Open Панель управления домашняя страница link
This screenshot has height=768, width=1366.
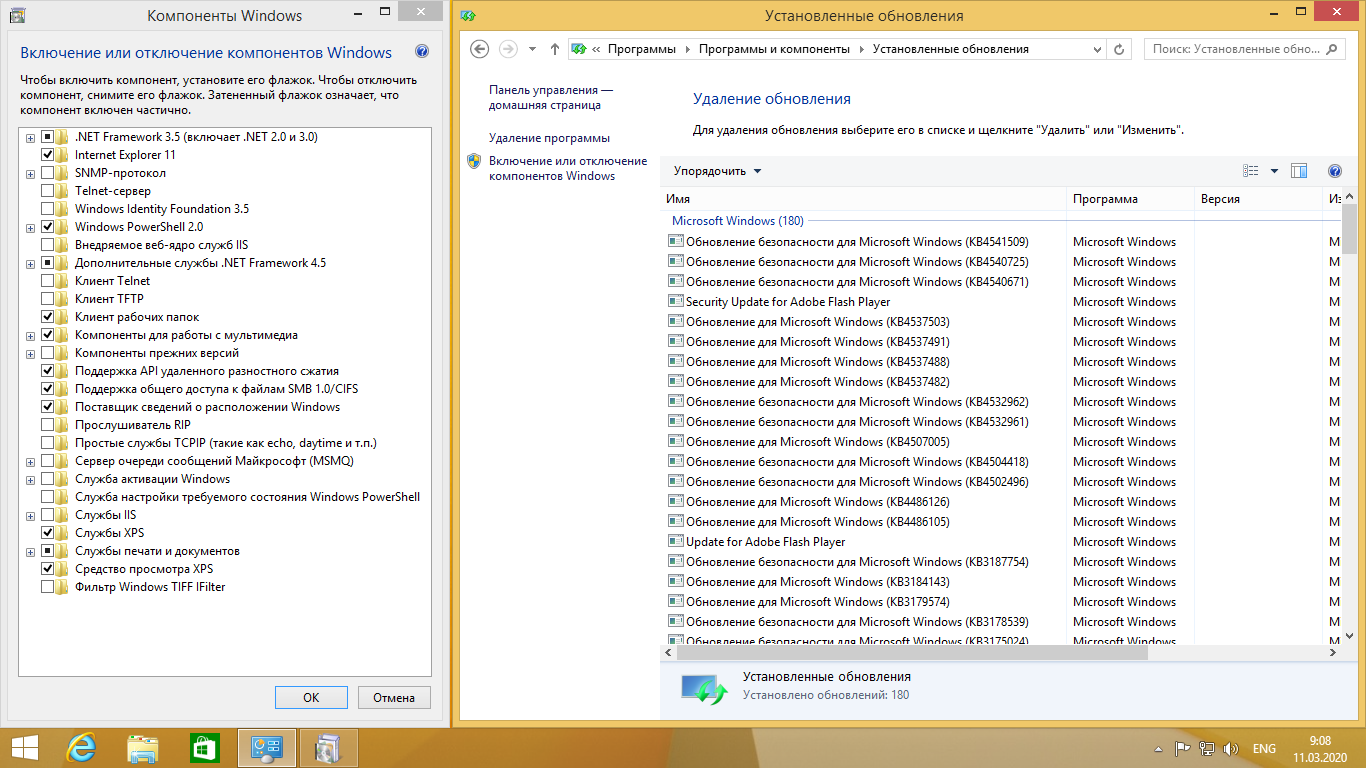(x=551, y=97)
